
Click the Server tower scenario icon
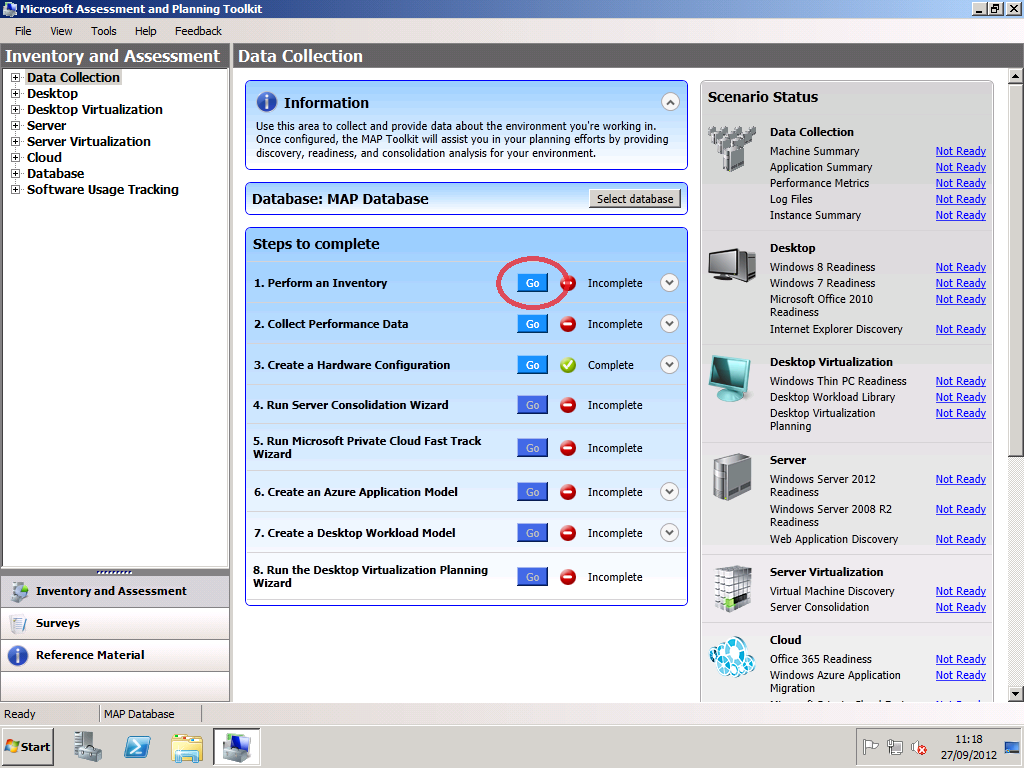tap(731, 477)
